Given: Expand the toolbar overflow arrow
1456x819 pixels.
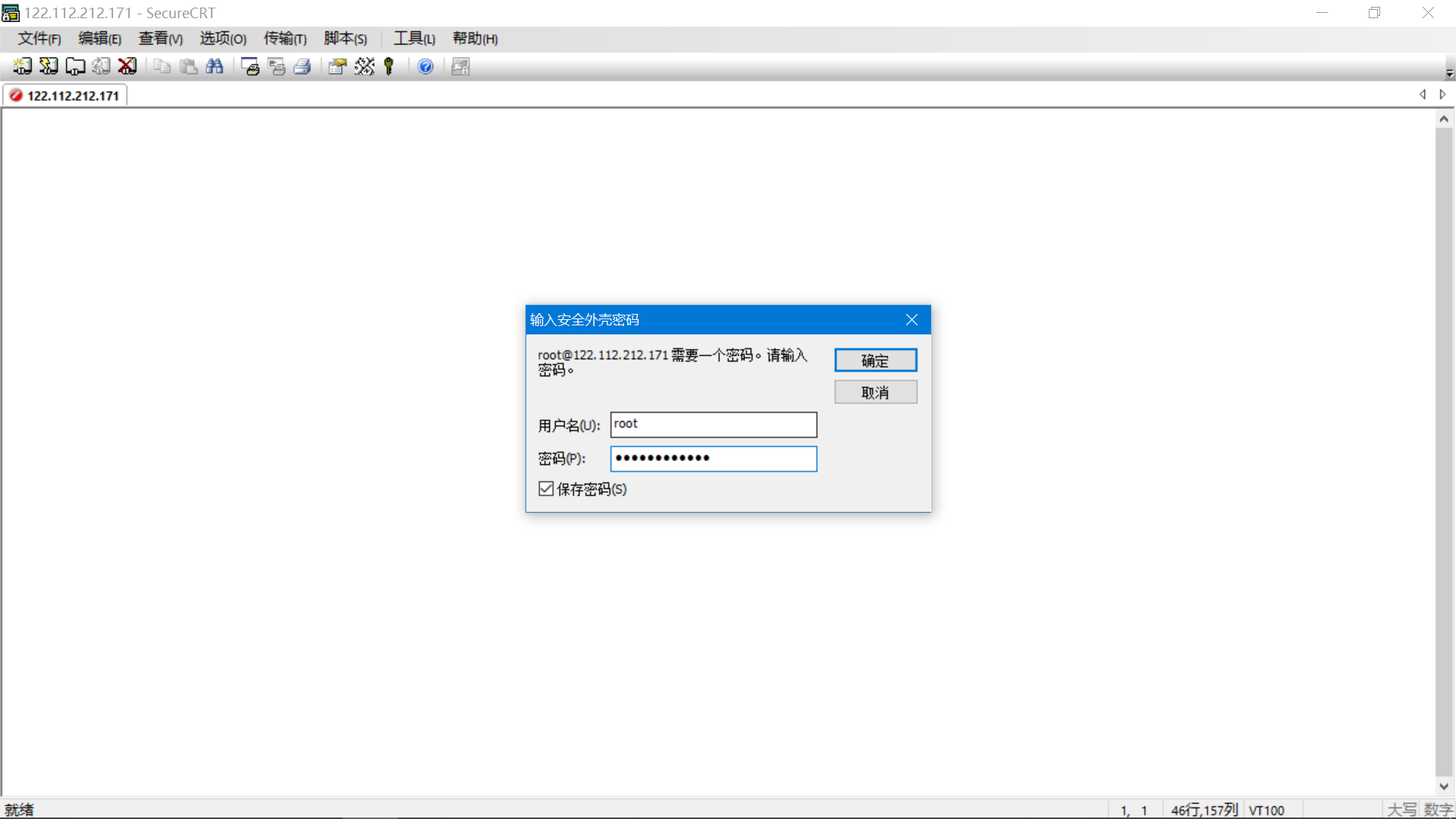Looking at the screenshot, I should point(1449,74).
